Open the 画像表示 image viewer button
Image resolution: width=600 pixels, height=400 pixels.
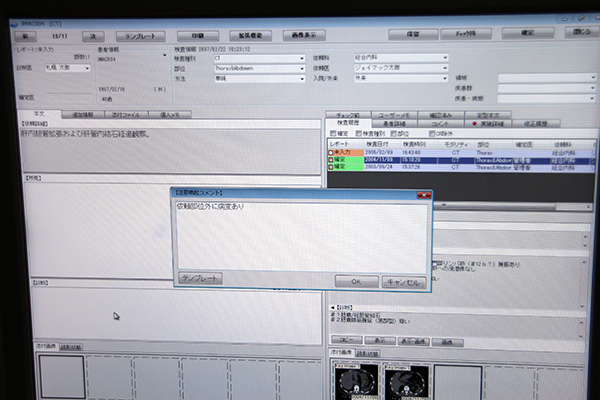(302, 35)
